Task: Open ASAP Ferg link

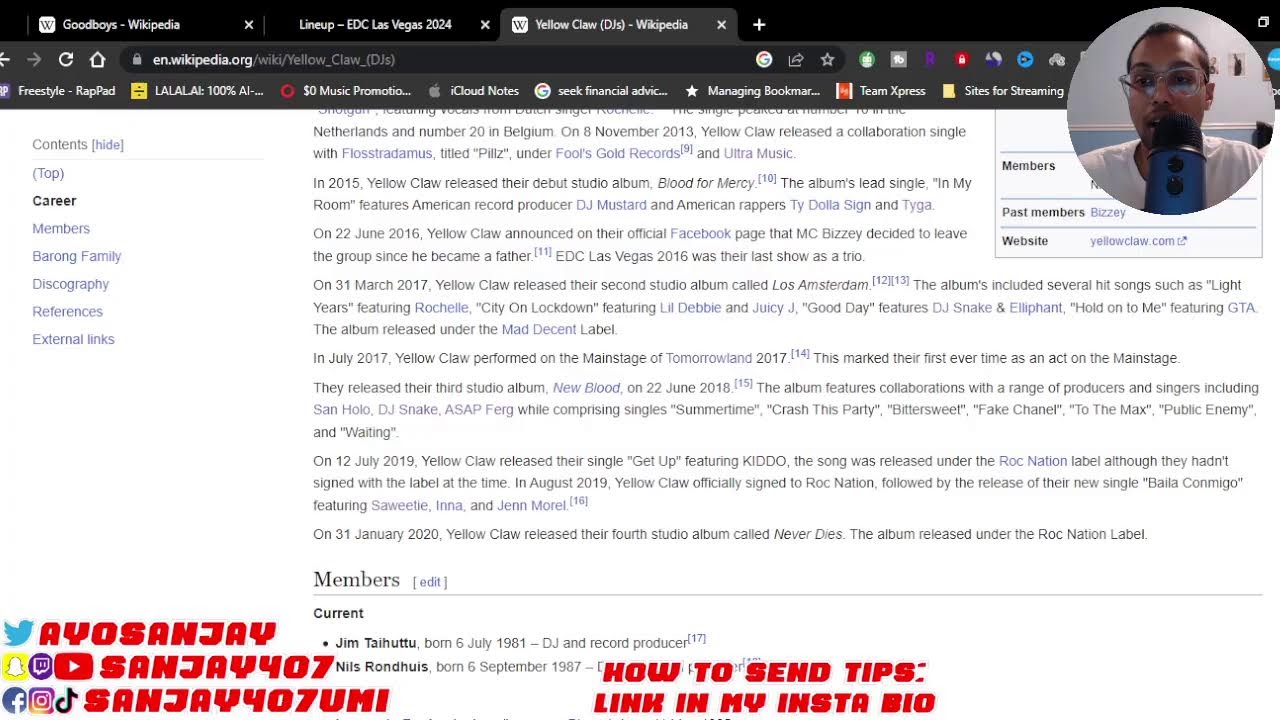Action: [x=479, y=410]
